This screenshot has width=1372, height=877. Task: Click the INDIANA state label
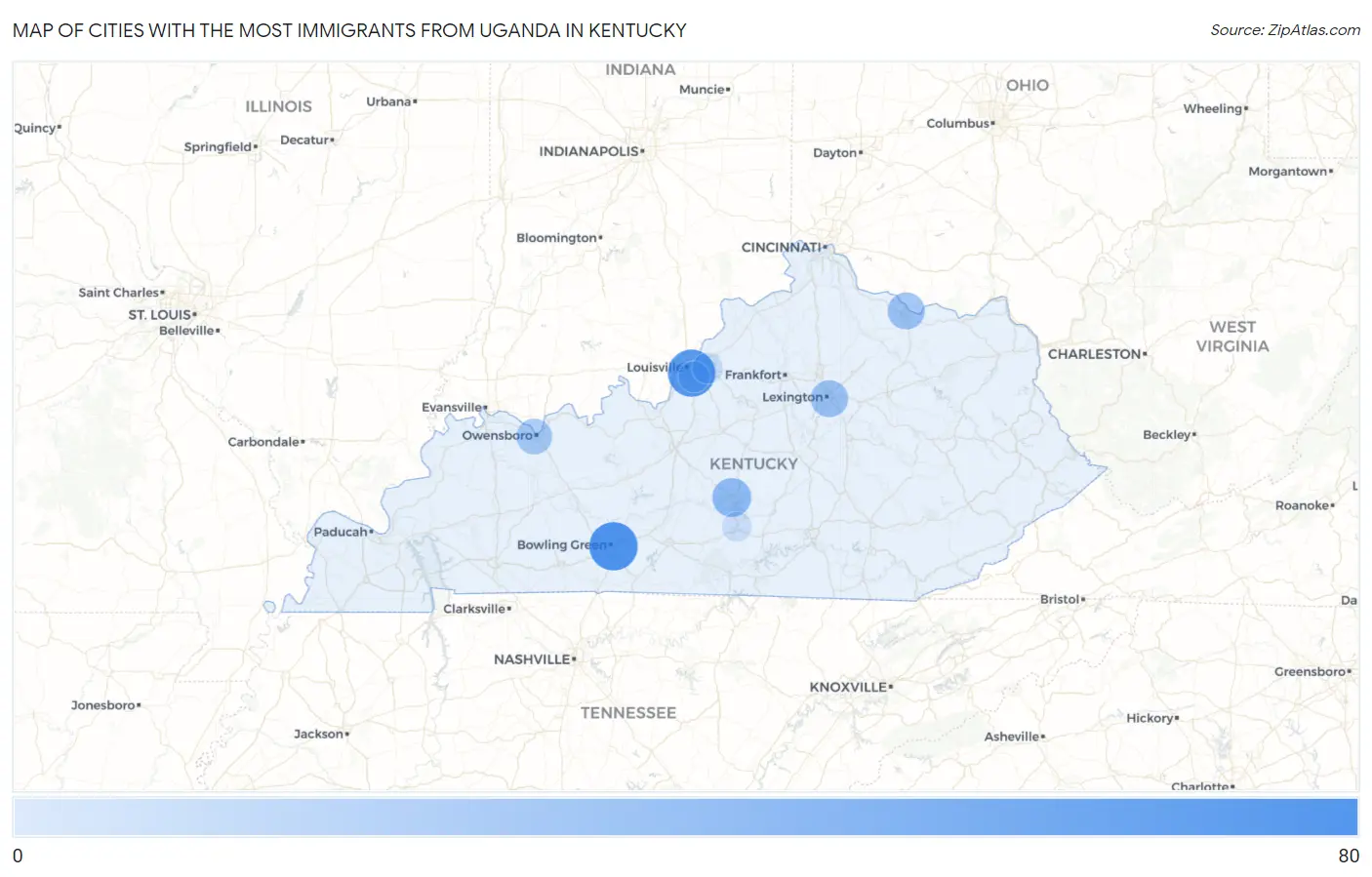640,69
